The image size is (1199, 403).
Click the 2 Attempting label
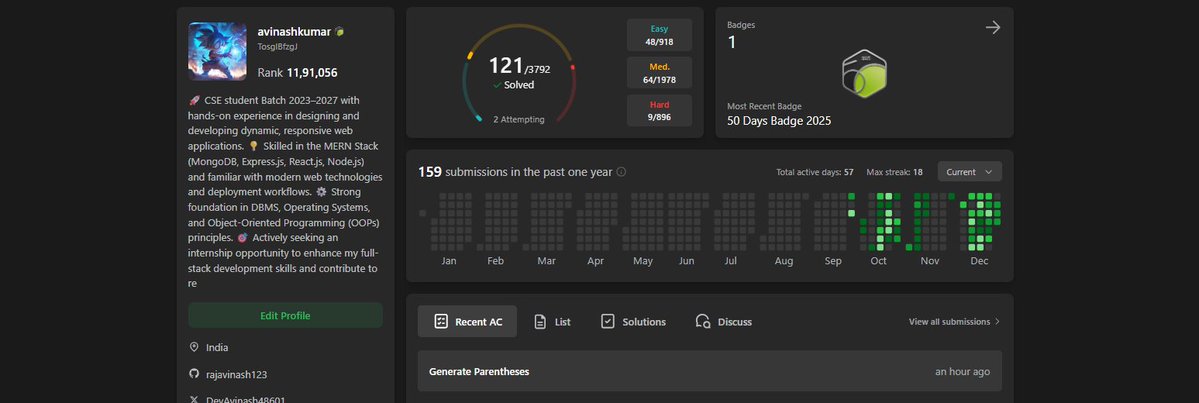tap(518, 119)
